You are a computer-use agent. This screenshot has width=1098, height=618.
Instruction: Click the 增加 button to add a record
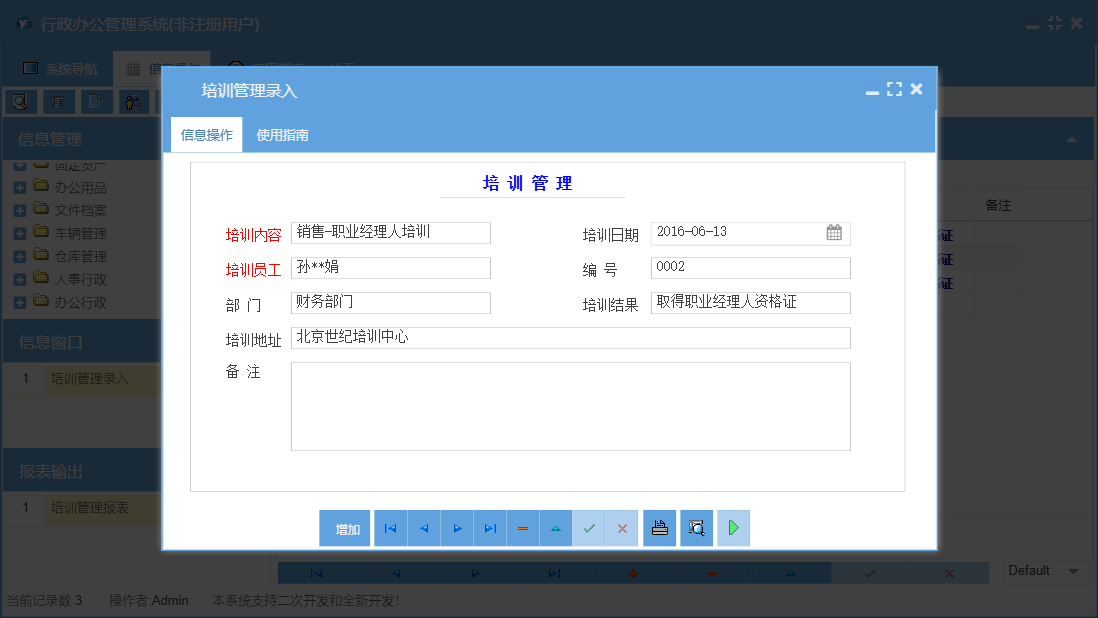click(x=345, y=528)
